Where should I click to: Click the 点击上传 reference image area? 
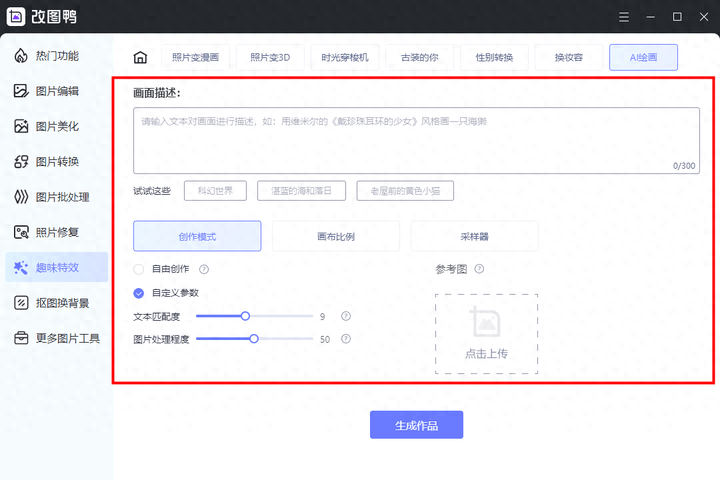click(486, 334)
